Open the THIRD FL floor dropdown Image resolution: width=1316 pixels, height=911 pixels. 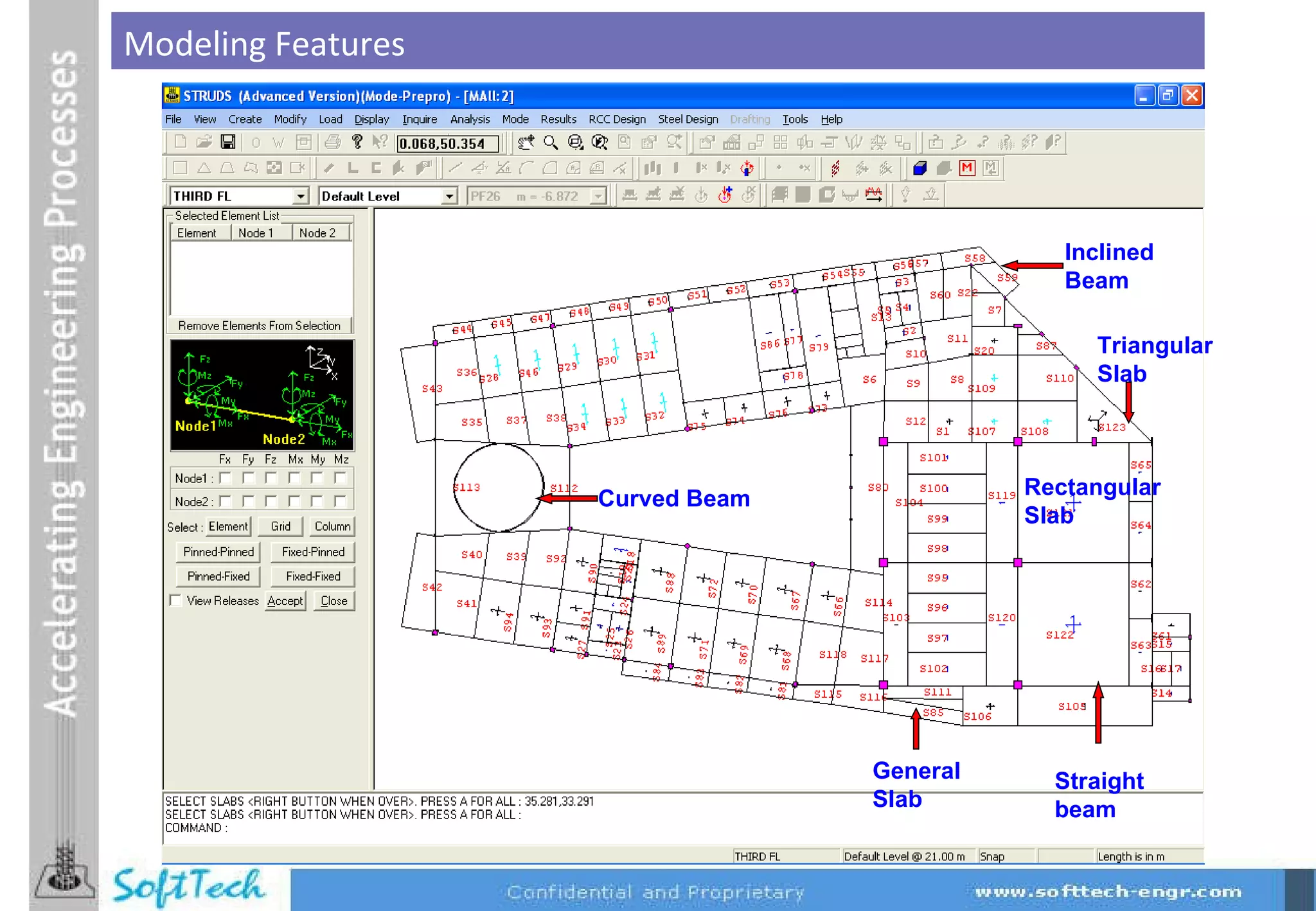tap(301, 196)
